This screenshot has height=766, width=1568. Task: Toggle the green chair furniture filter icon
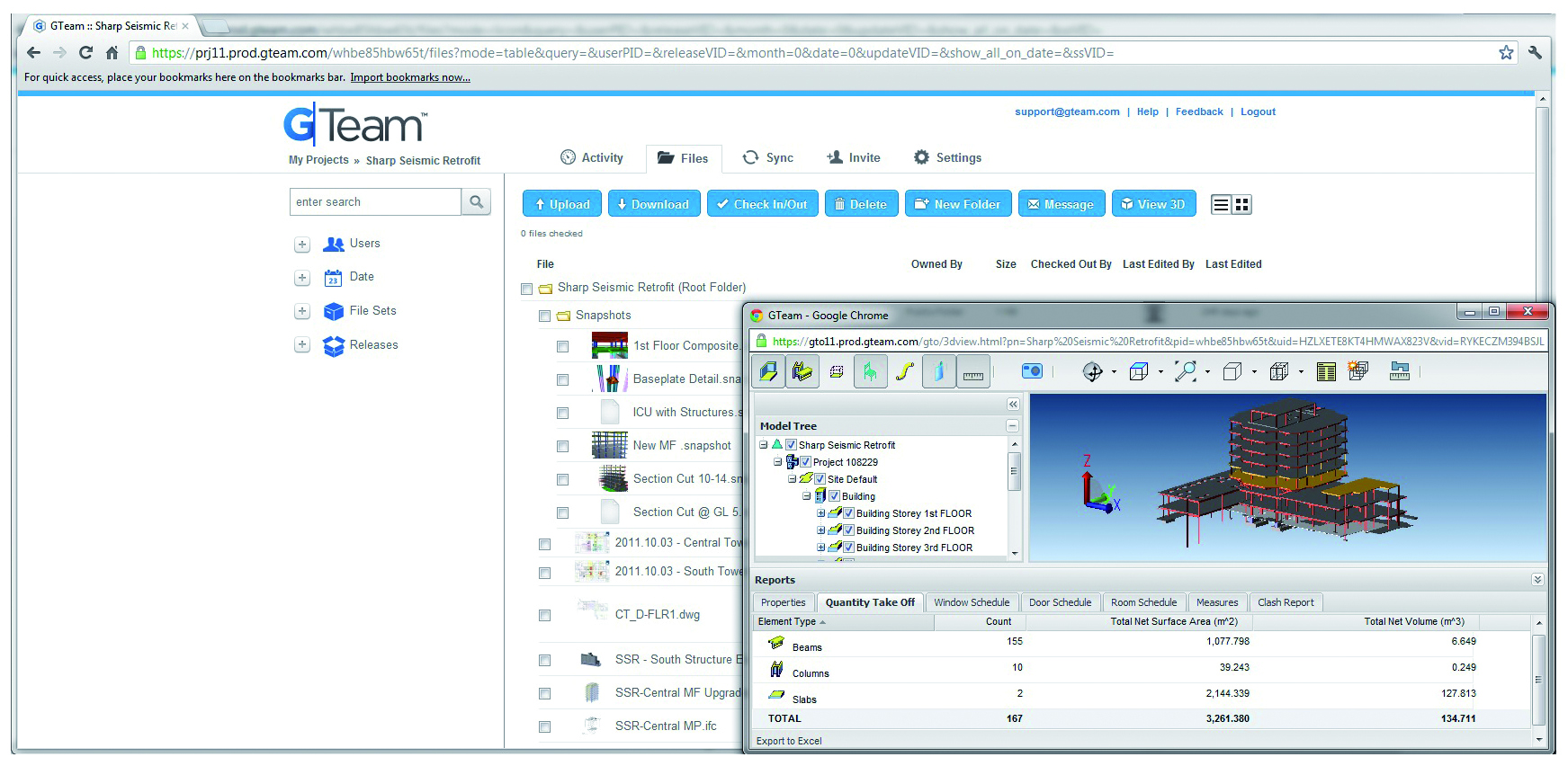[870, 371]
